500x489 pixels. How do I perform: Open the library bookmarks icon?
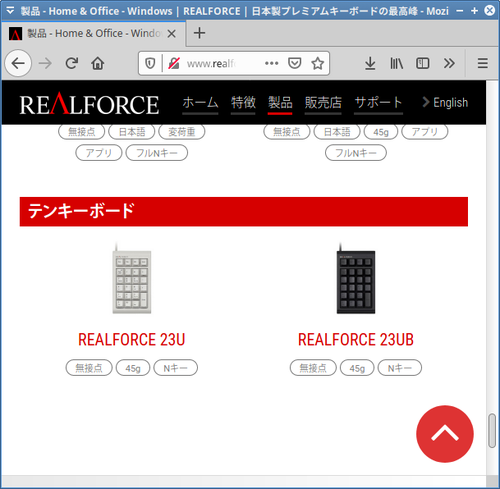click(396, 63)
